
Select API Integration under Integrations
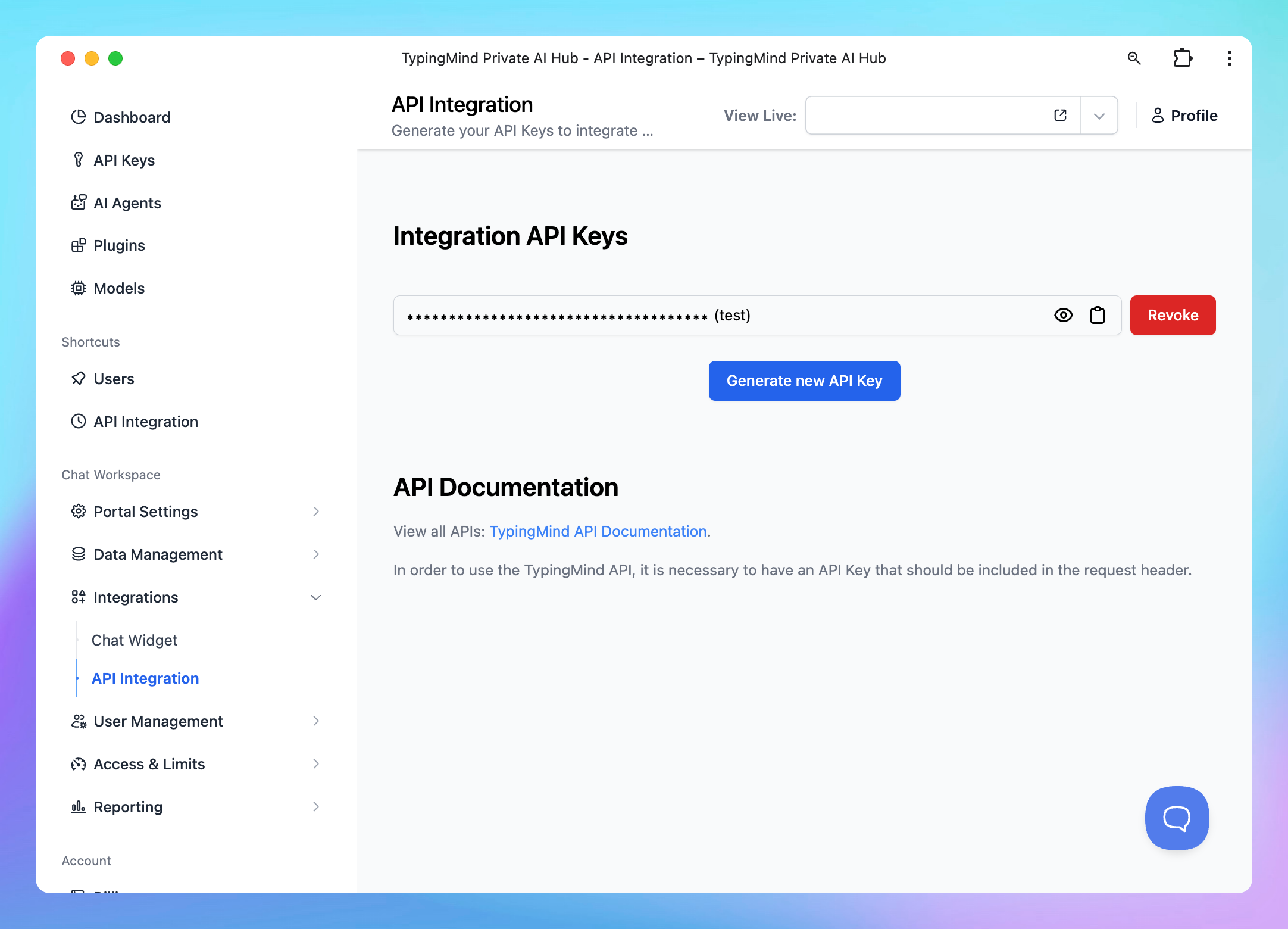click(145, 678)
